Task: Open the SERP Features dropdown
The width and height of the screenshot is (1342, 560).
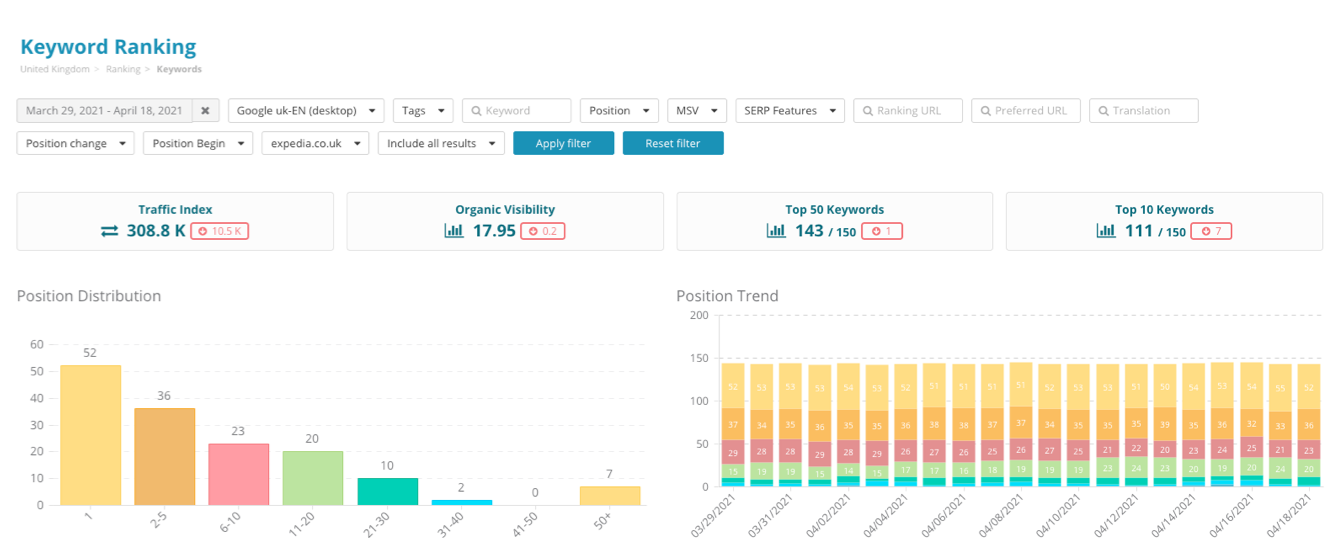Action: click(x=789, y=111)
